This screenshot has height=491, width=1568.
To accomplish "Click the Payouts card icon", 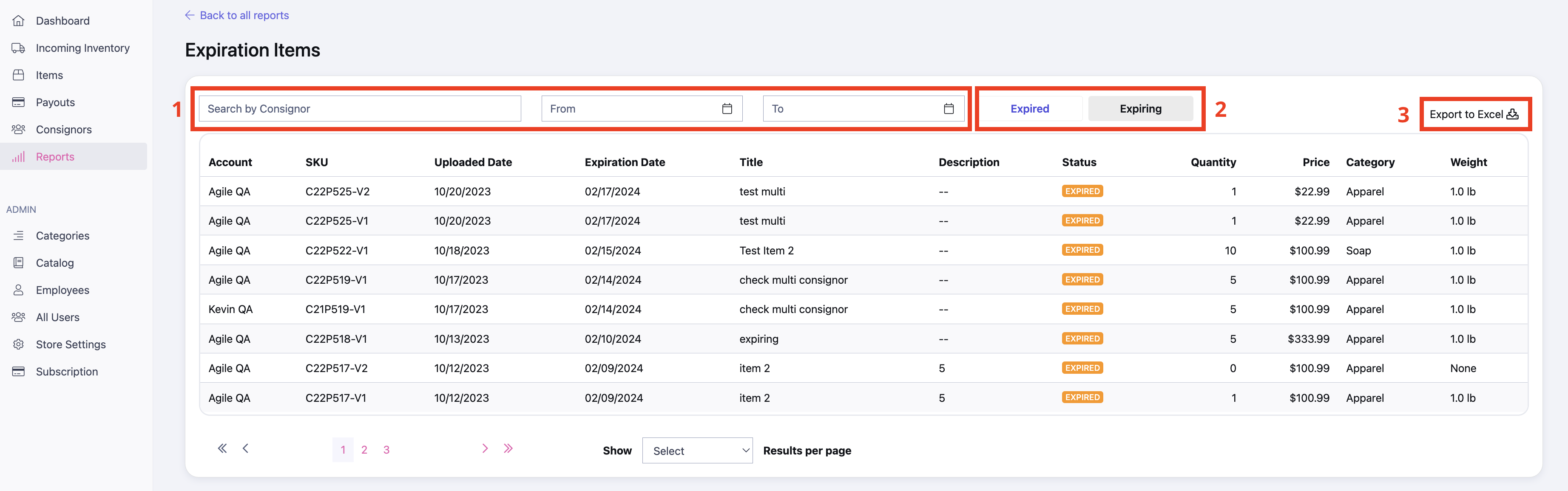I will [18, 102].
